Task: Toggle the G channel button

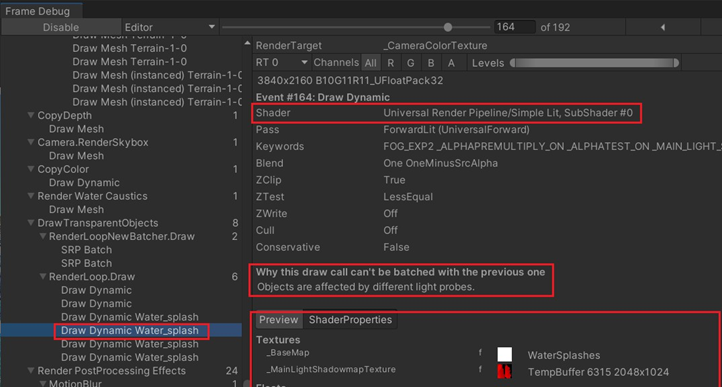Action: coord(411,63)
